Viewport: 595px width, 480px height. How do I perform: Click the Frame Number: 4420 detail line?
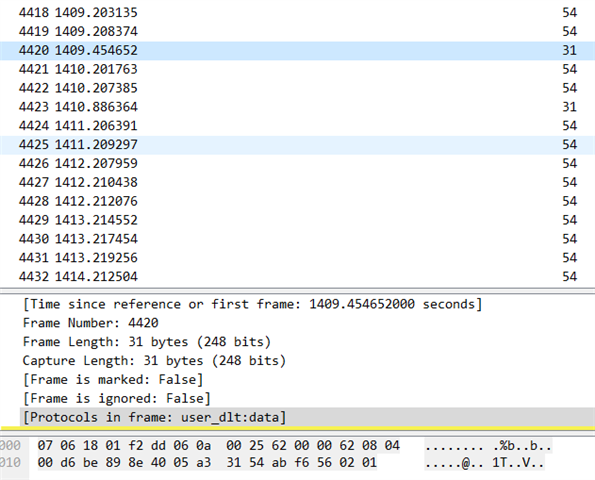pos(91,323)
